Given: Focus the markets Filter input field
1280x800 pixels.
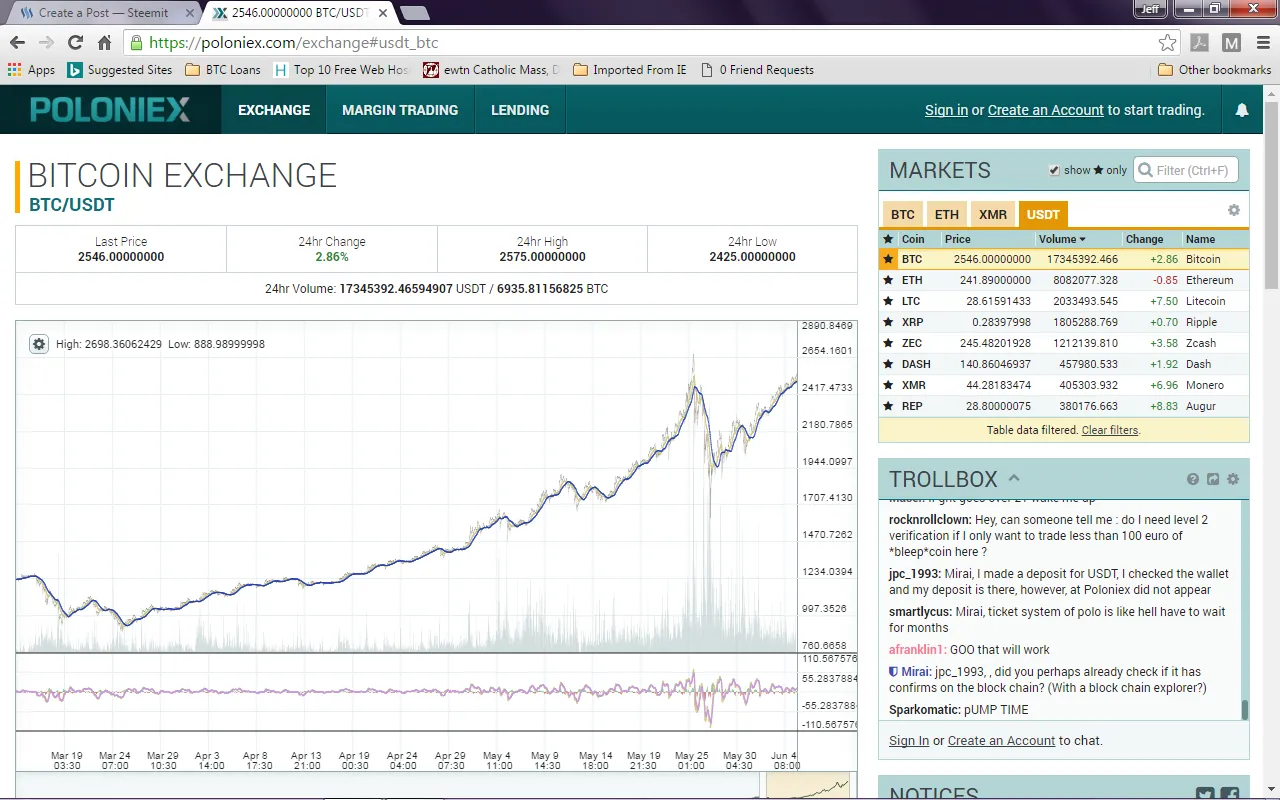Looking at the screenshot, I should (1186, 170).
